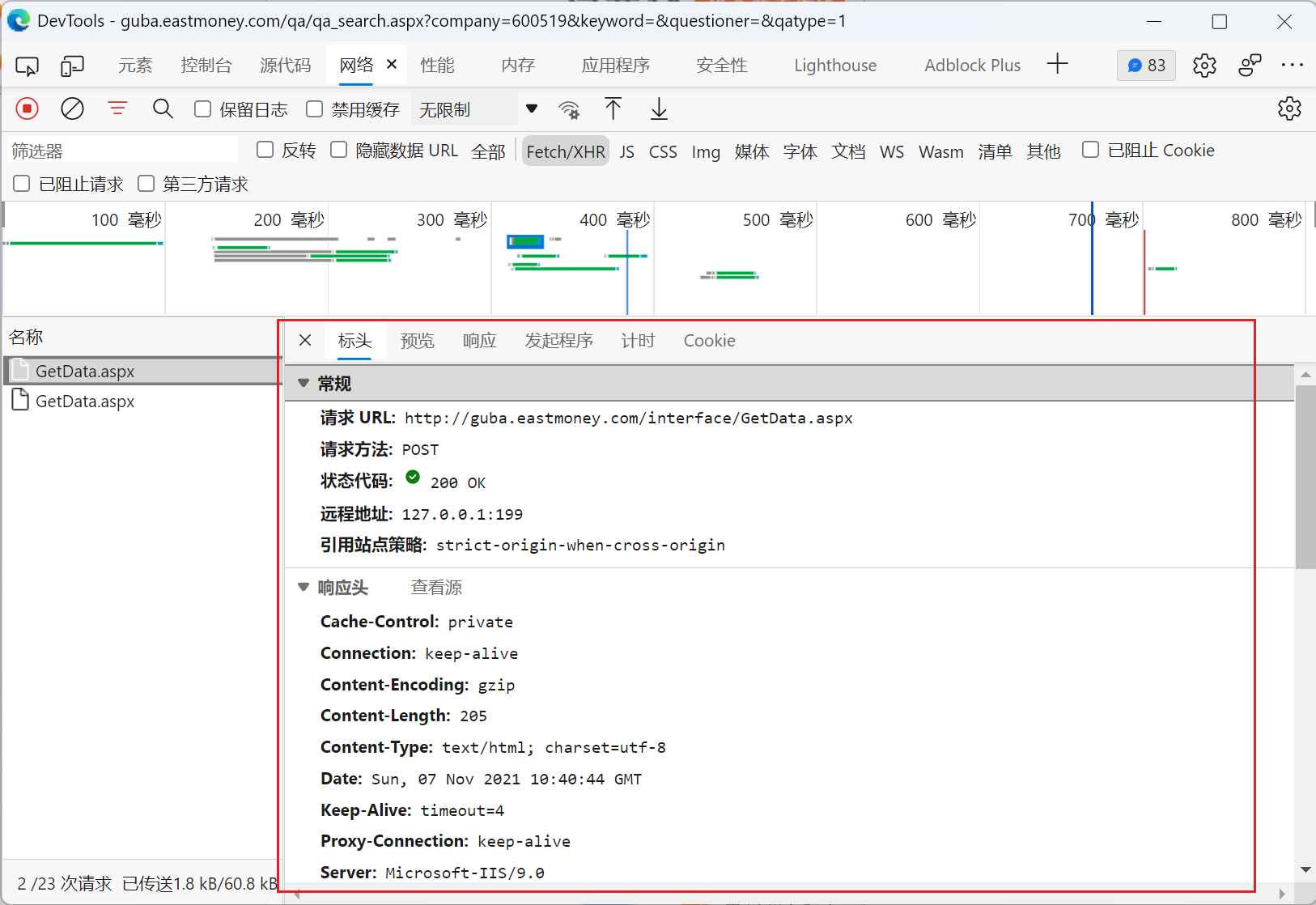Viewport: 1316px width, 905px height.
Task: Switch to the Adblock Plus tab
Action: click(973, 66)
